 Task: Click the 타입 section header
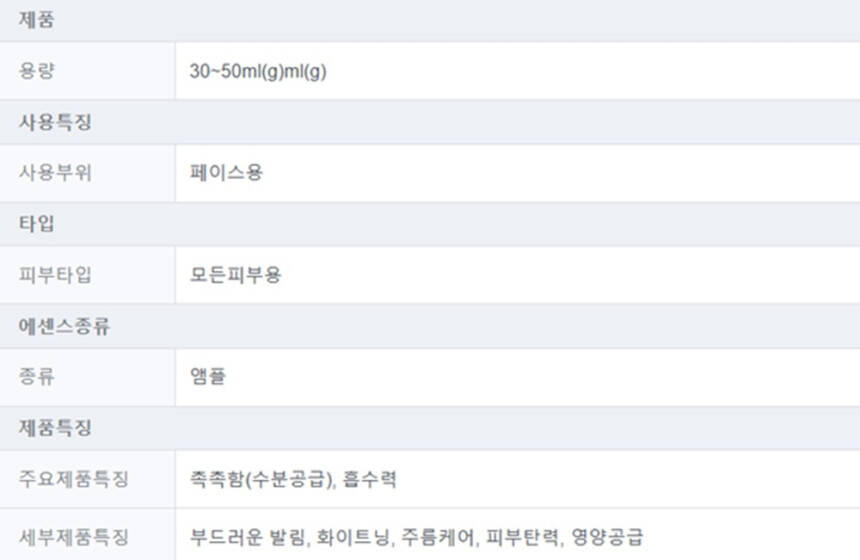[x=37, y=224]
